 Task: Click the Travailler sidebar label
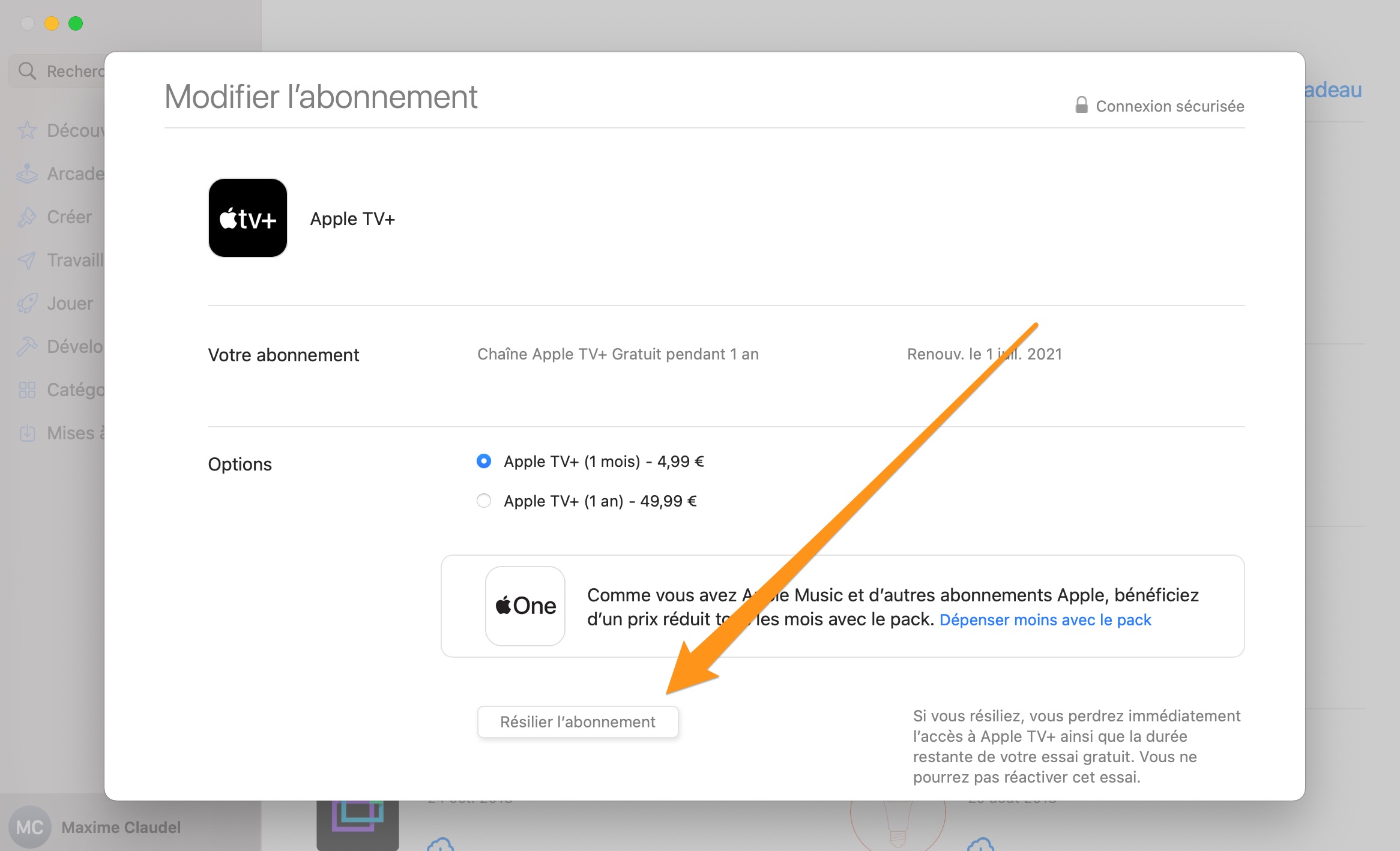click(76, 260)
